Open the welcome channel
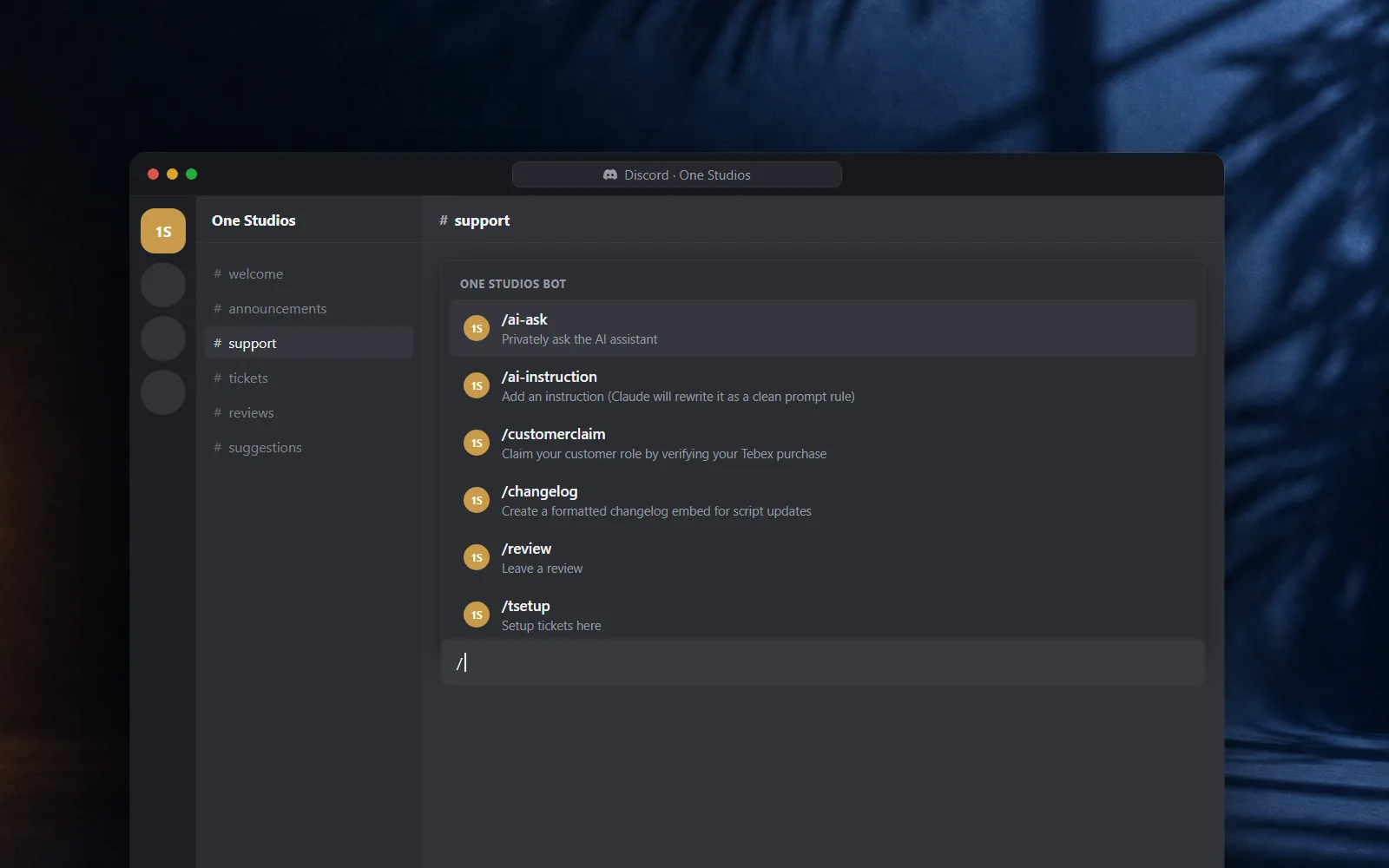This screenshot has height=868, width=1389. tap(309, 273)
